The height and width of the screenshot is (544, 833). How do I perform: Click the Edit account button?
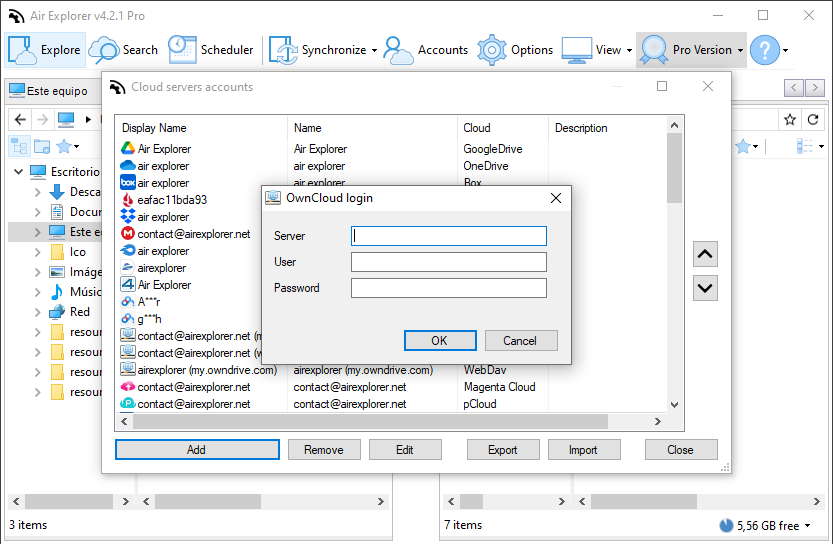tap(405, 449)
